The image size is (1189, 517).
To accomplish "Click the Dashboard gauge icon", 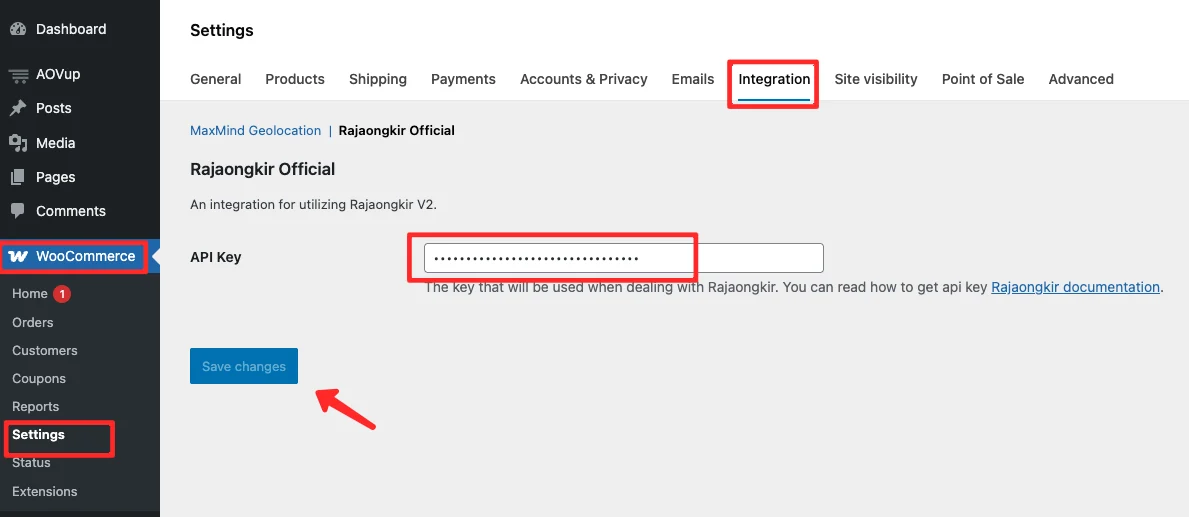I will tap(18, 30).
